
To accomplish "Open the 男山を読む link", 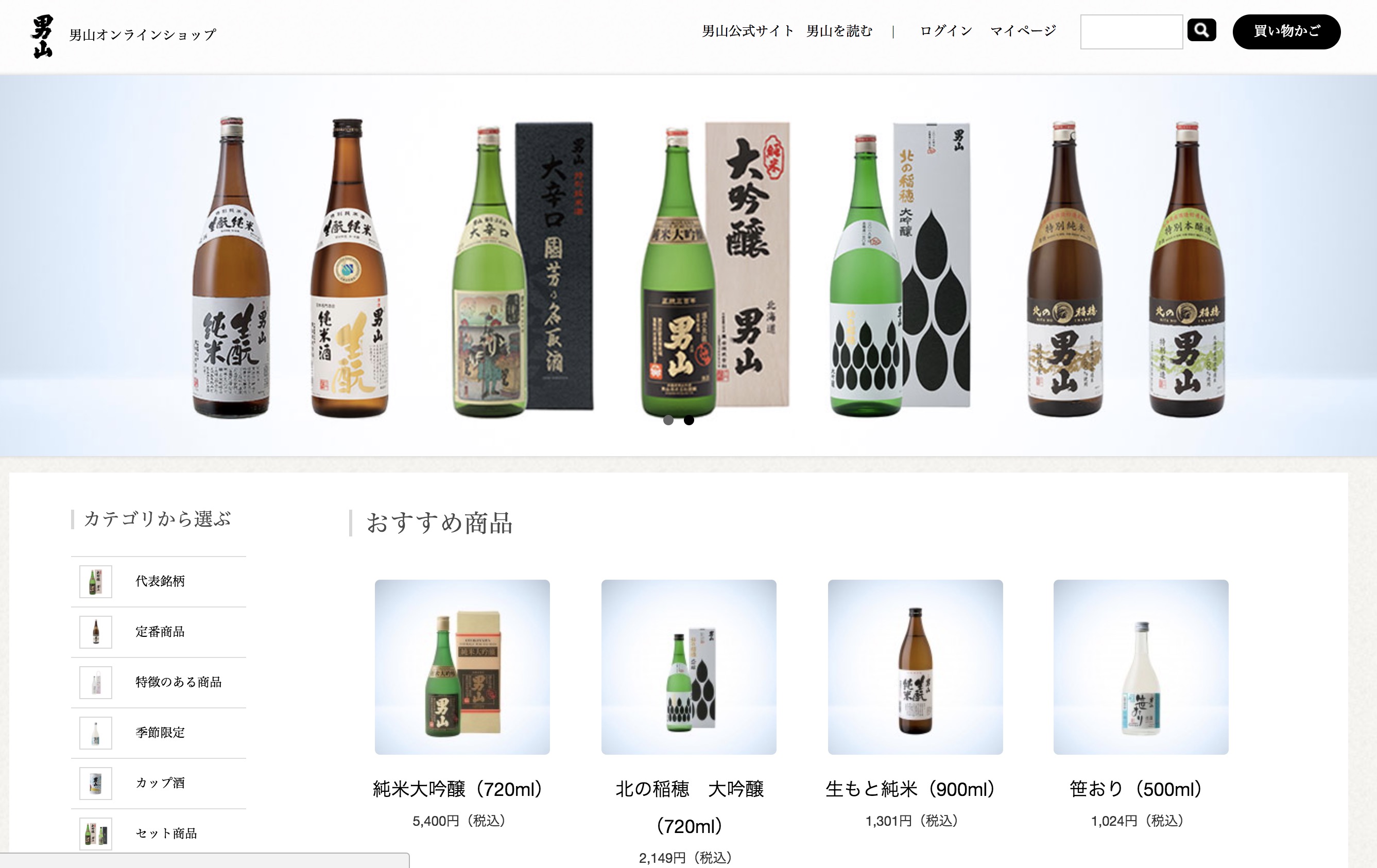I will (839, 31).
